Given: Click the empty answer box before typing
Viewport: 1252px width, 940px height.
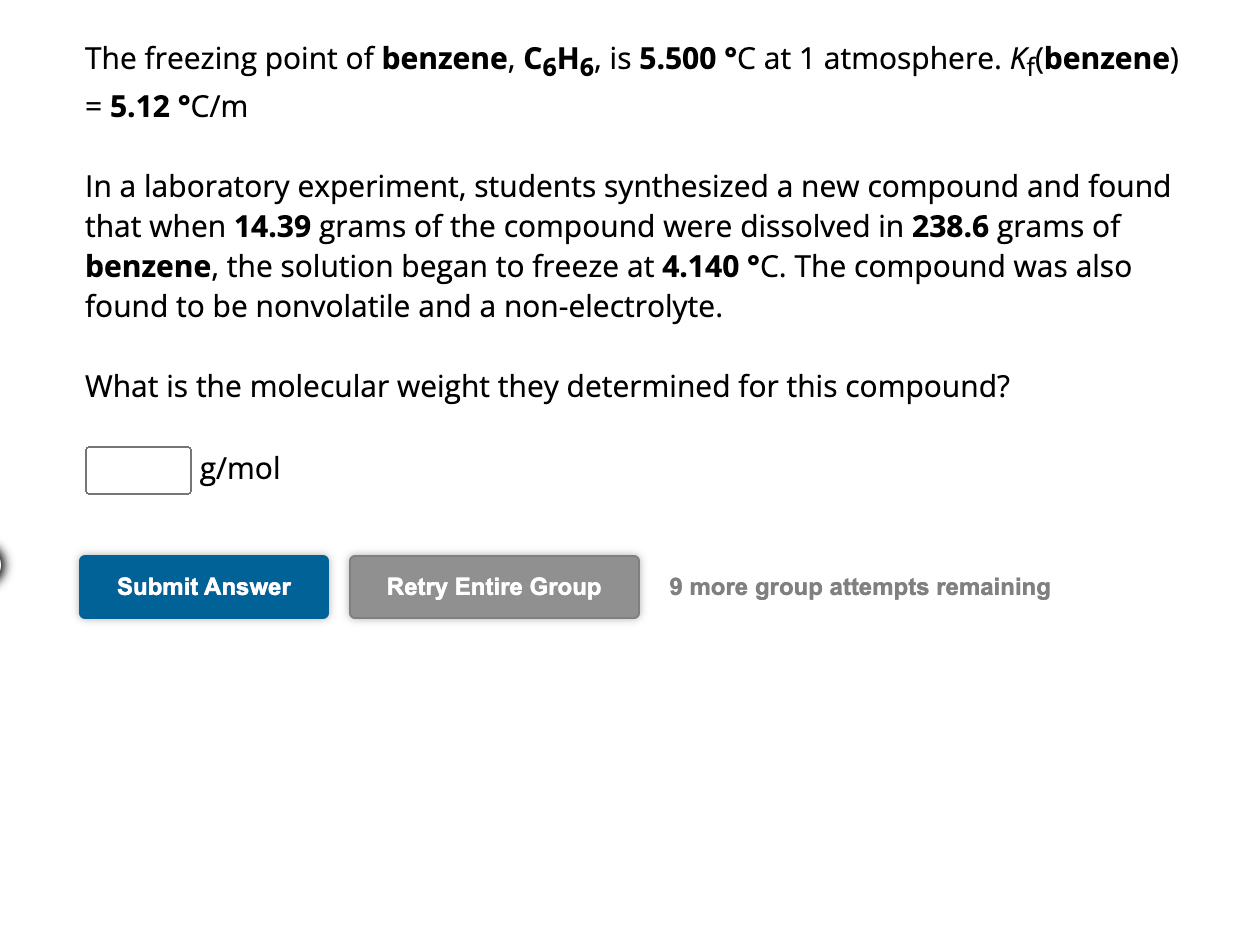Looking at the screenshot, I should pos(137,469).
